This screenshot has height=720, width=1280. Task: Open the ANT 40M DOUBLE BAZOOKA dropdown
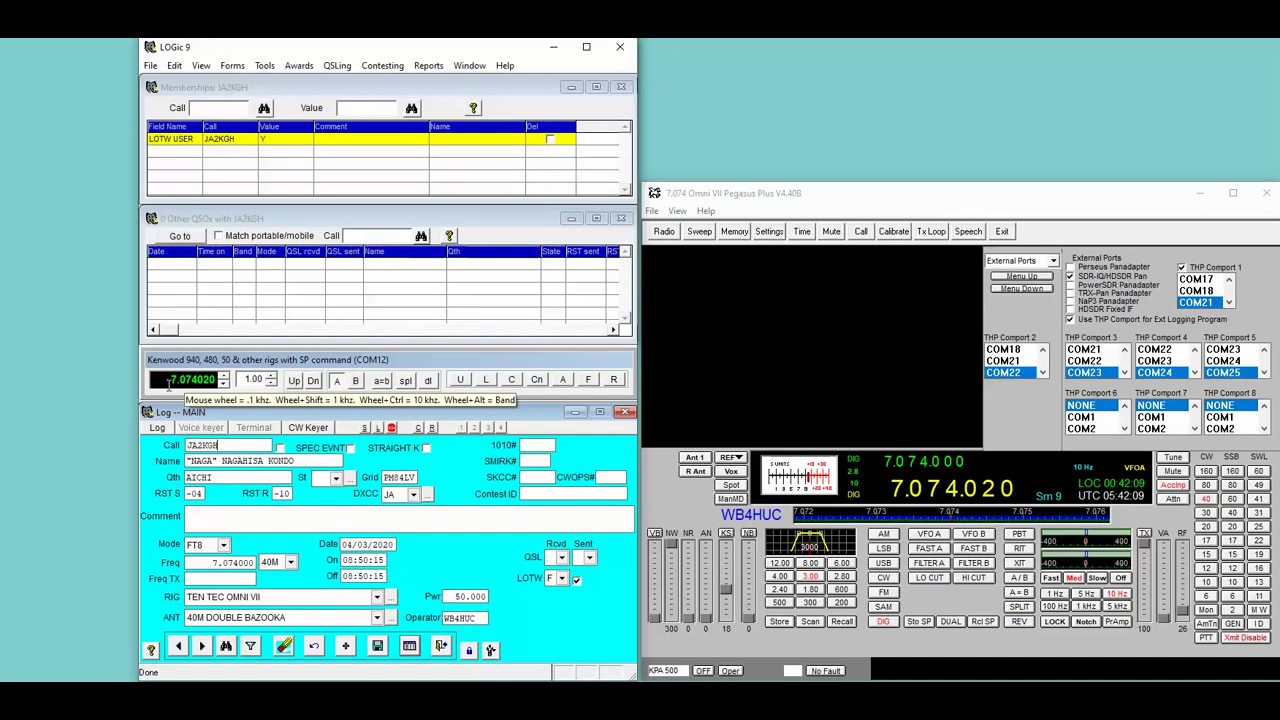click(377, 618)
